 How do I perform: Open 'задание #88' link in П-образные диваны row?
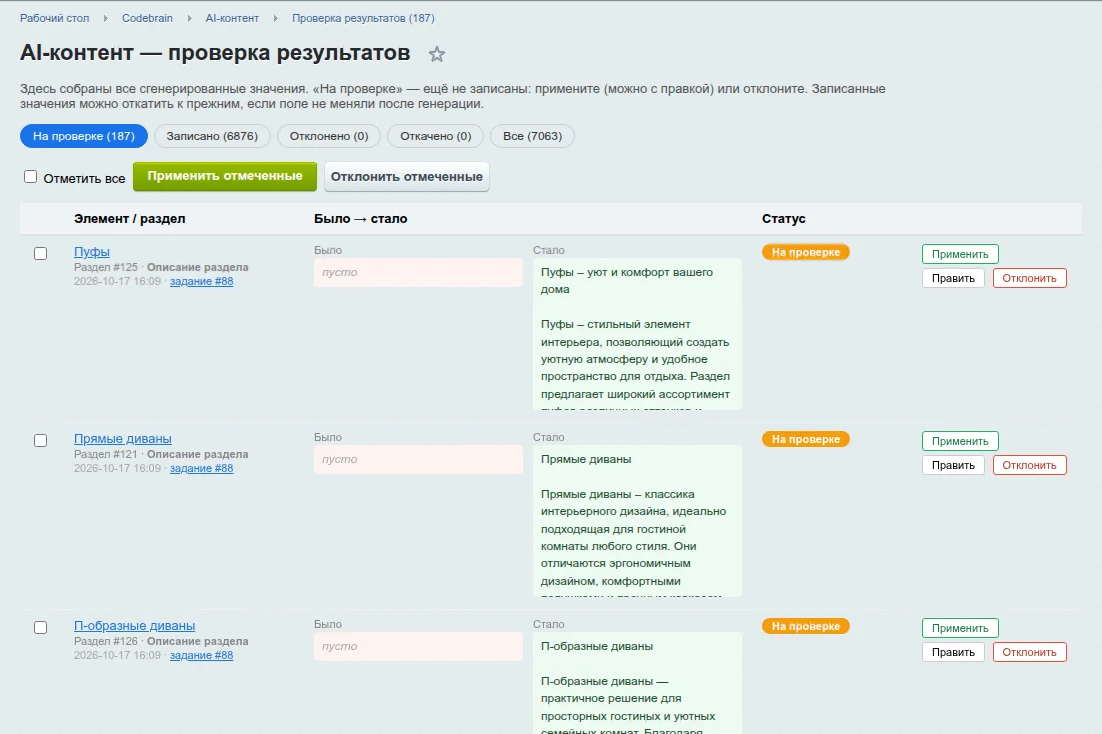(202, 655)
